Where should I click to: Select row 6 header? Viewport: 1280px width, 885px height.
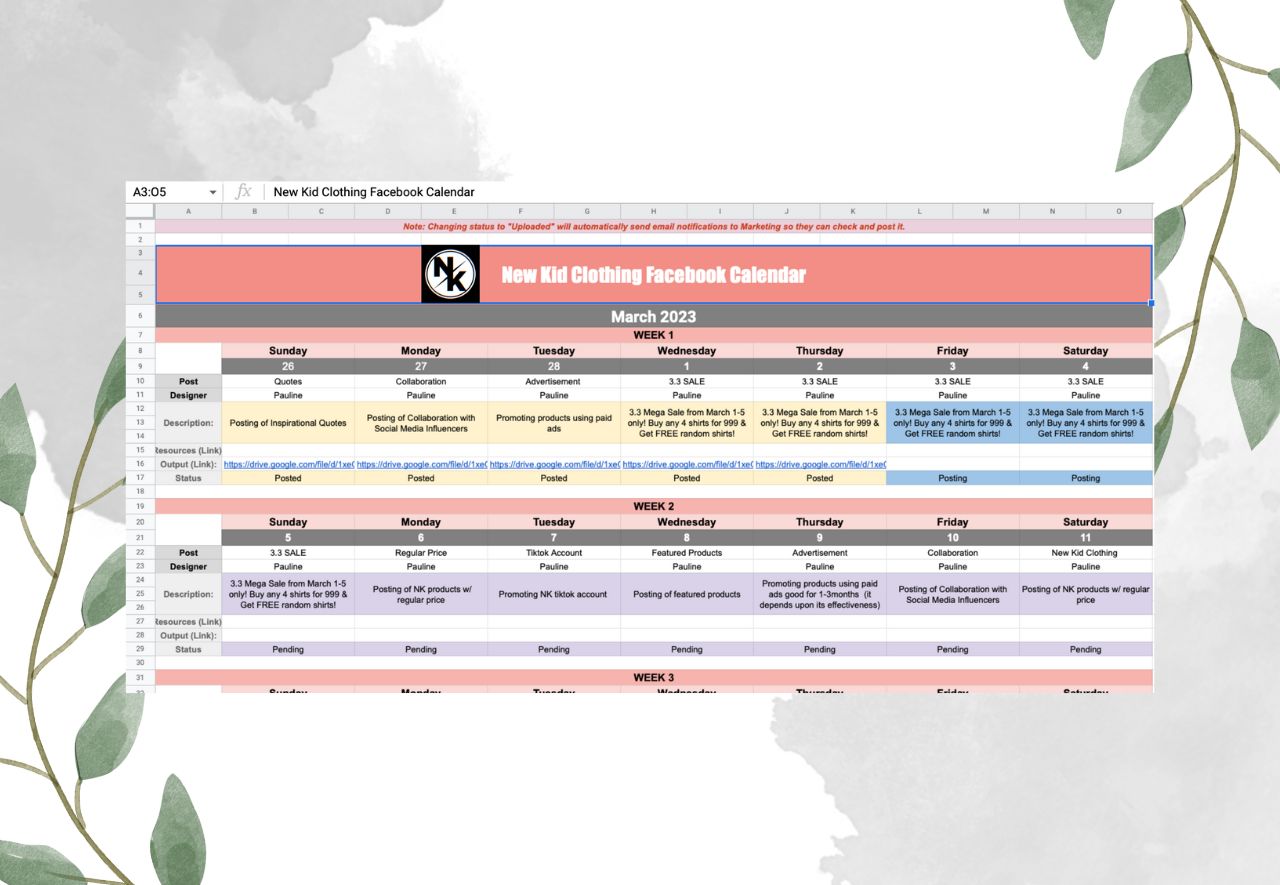[x=140, y=317]
